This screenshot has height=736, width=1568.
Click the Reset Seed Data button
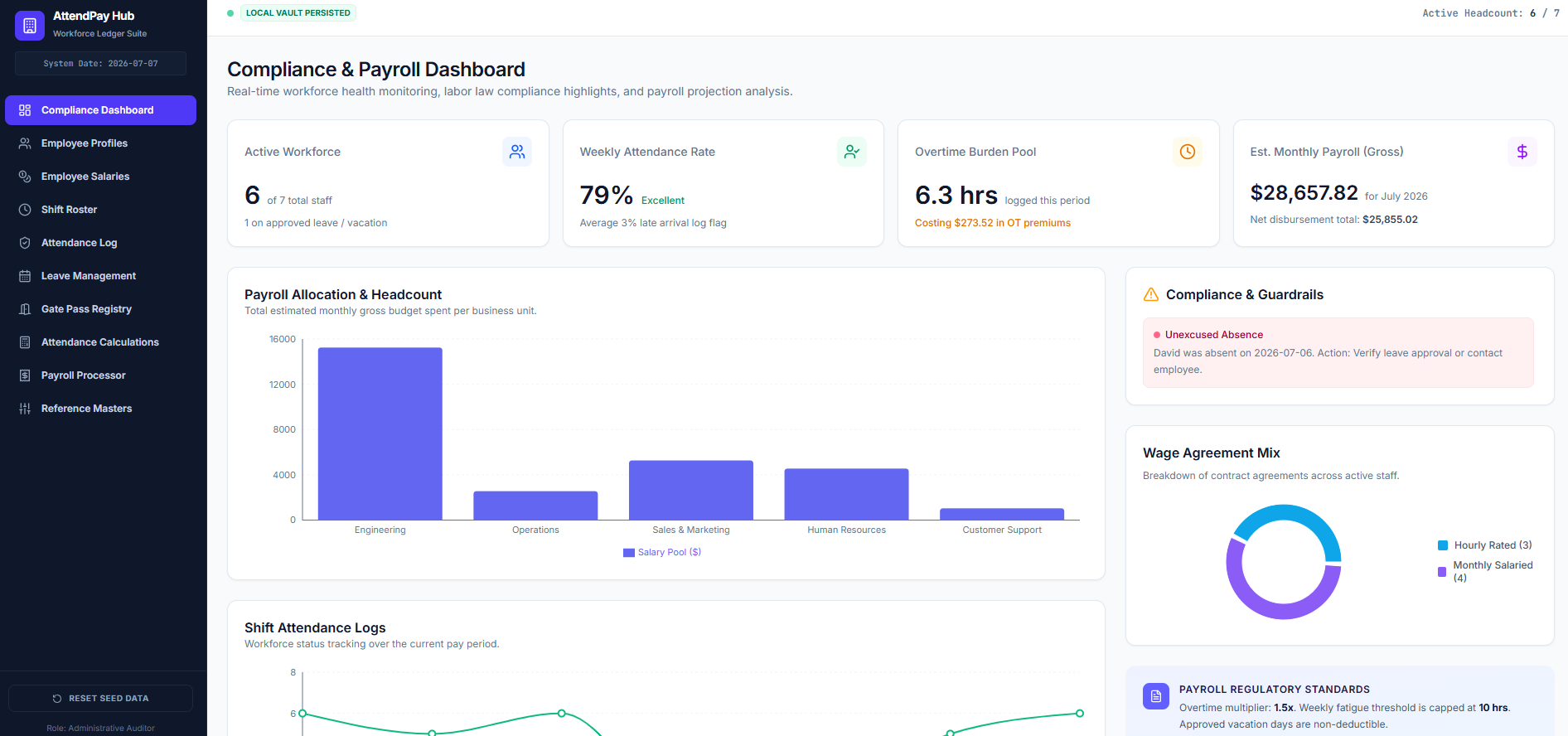click(x=100, y=699)
